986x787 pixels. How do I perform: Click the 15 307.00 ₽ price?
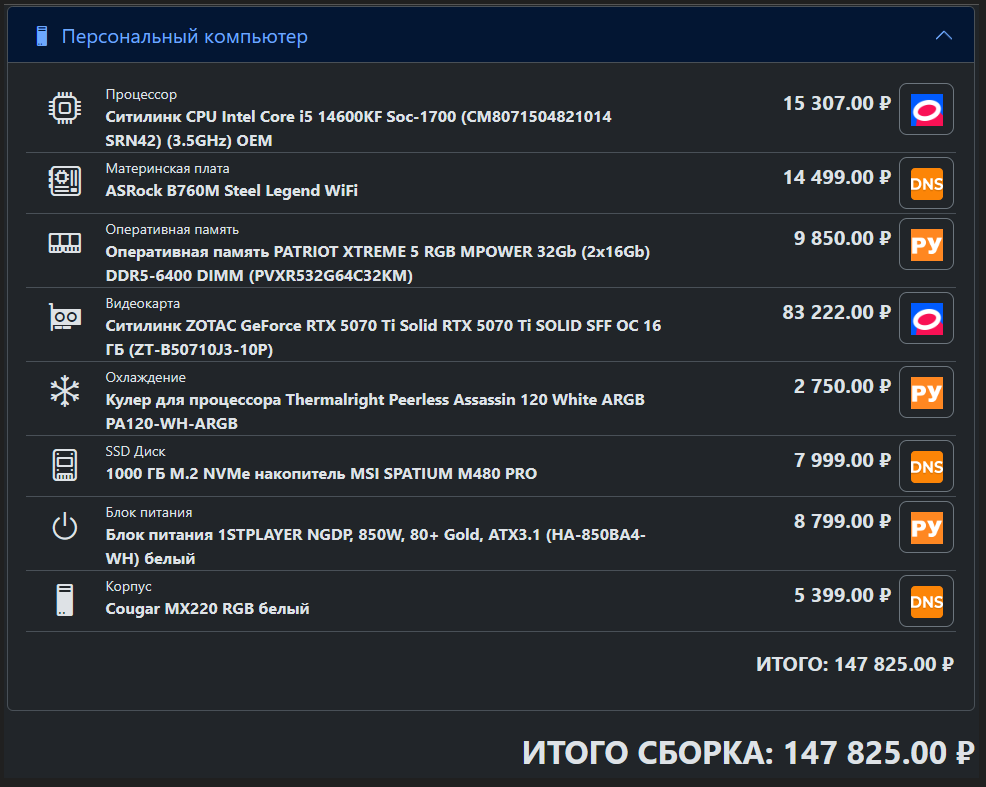coord(837,103)
